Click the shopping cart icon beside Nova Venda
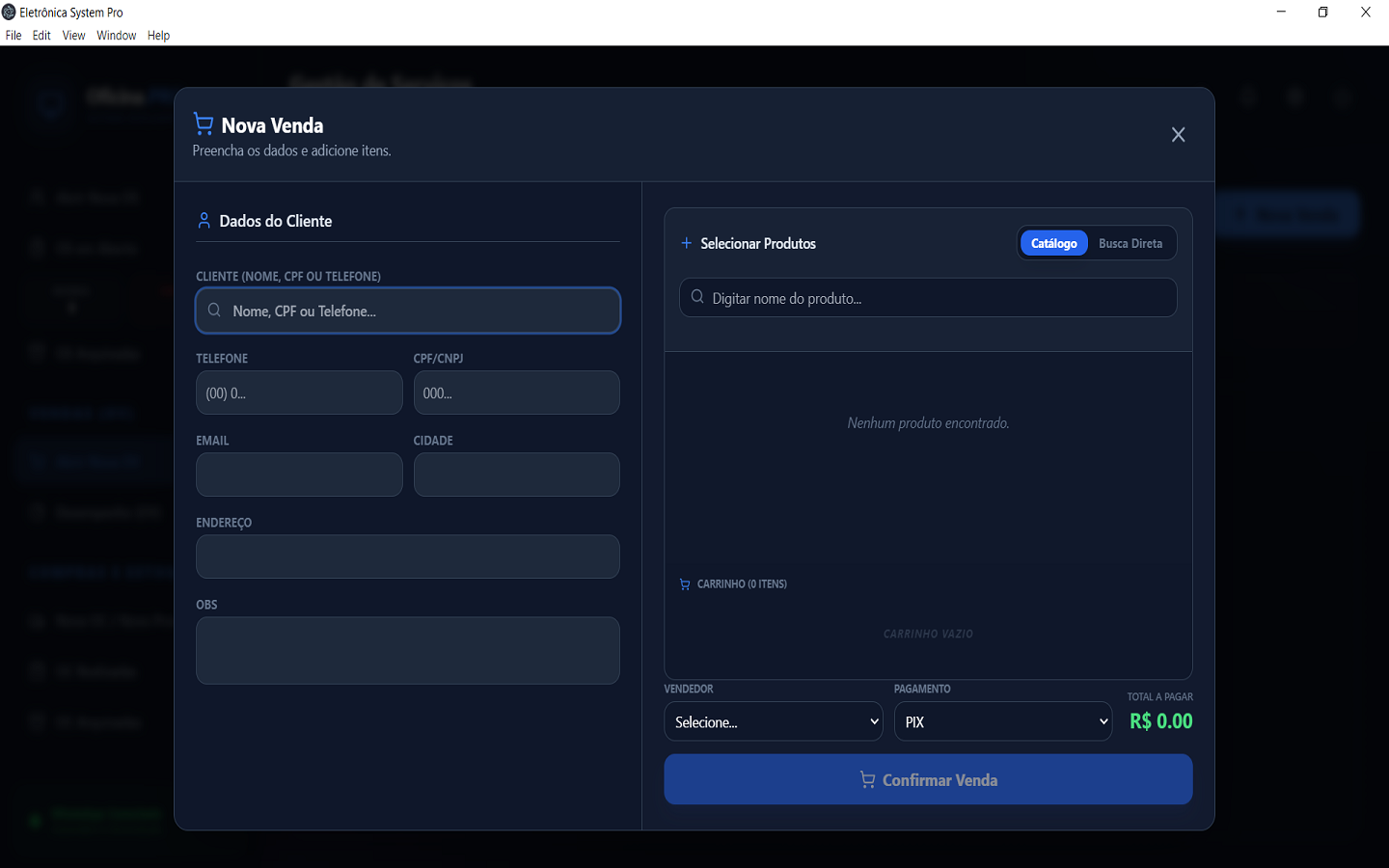 pos(204,123)
